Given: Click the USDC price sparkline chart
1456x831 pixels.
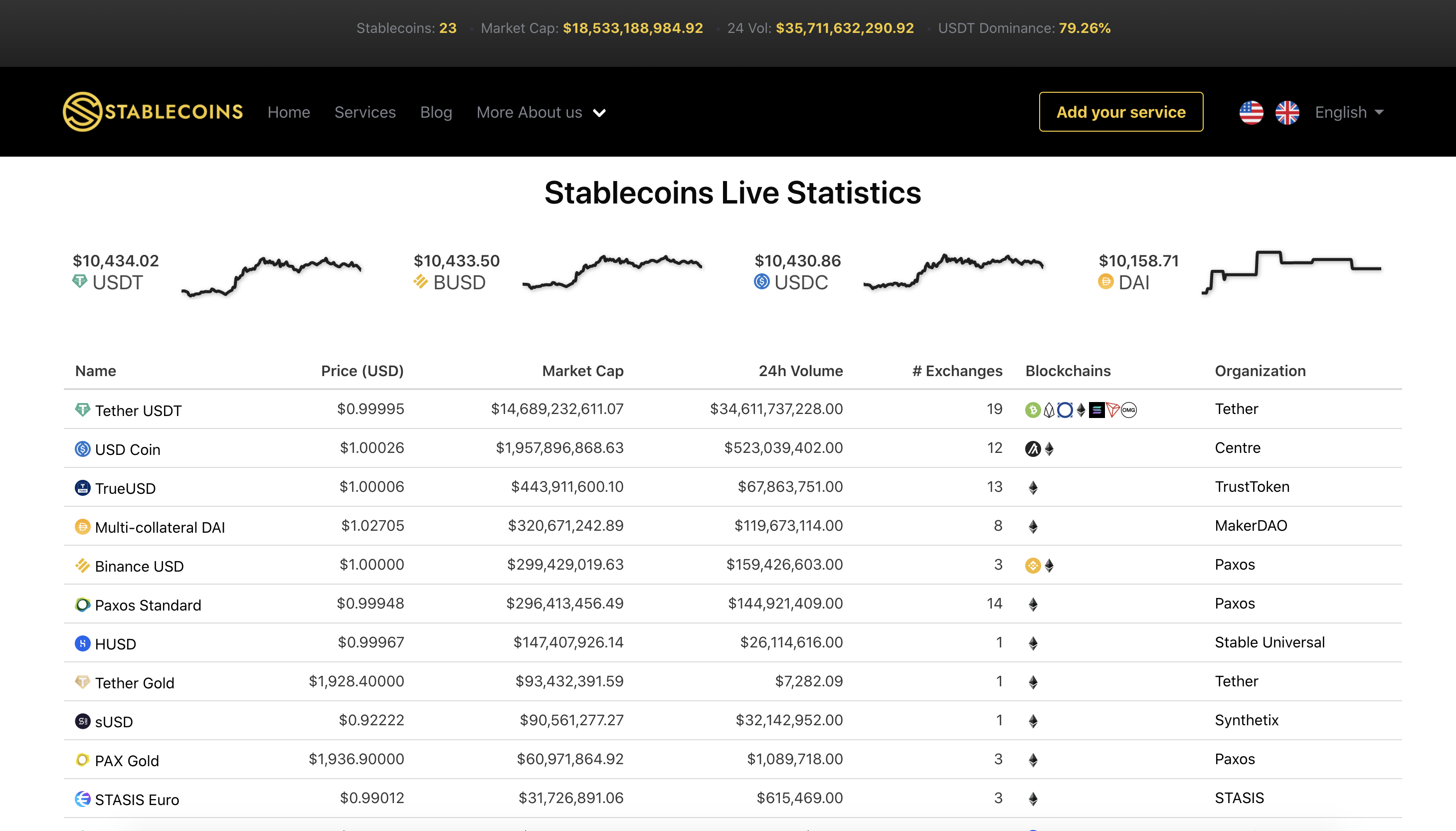Looking at the screenshot, I should (953, 272).
